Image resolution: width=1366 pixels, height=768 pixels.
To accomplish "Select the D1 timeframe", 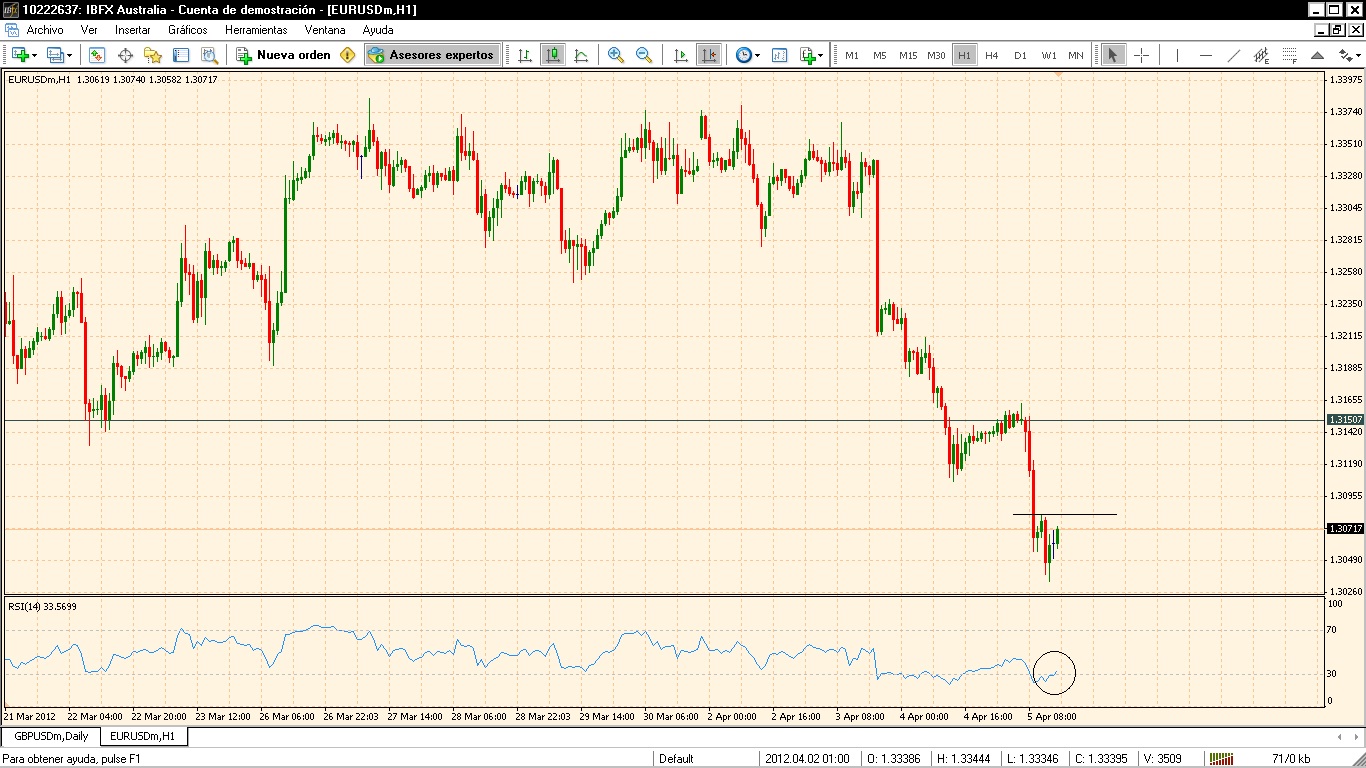I will tap(1020, 55).
